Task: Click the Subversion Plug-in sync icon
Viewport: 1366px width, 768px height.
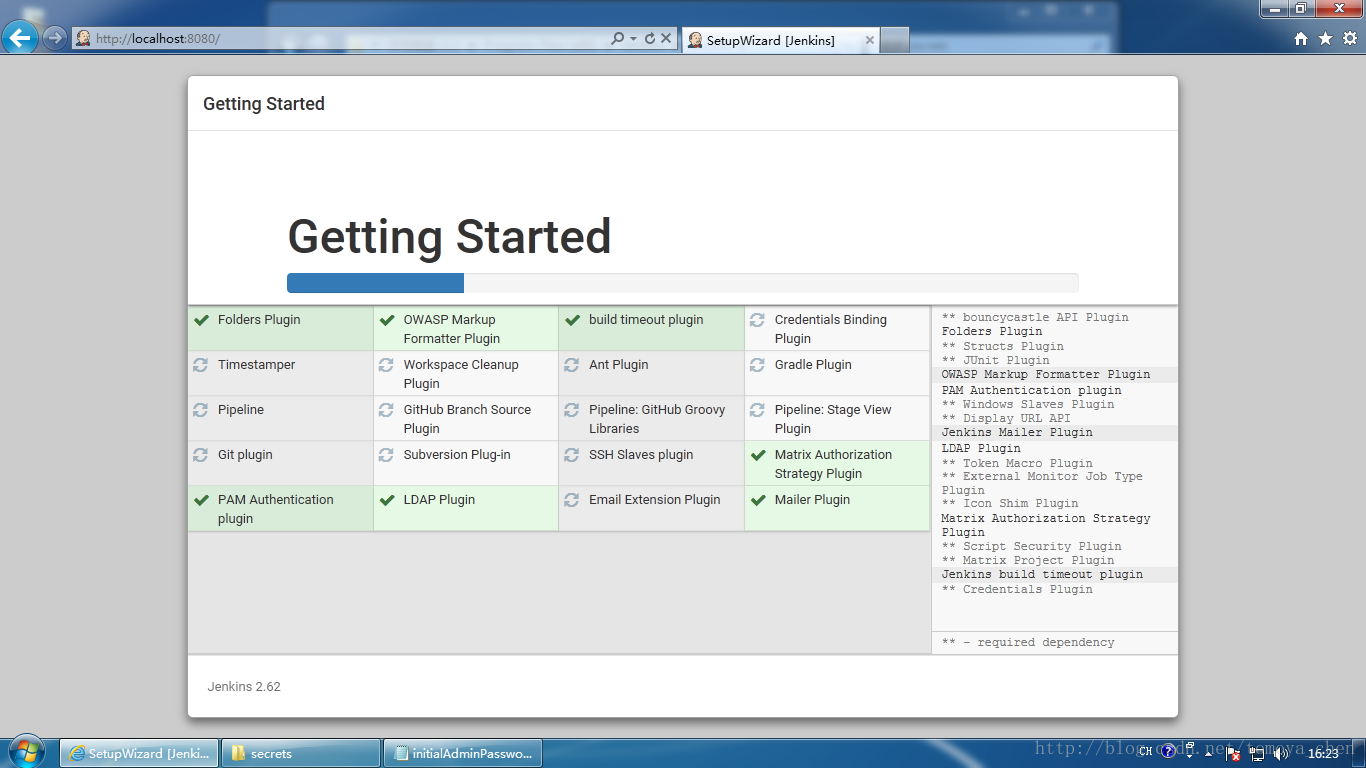Action: [386, 455]
